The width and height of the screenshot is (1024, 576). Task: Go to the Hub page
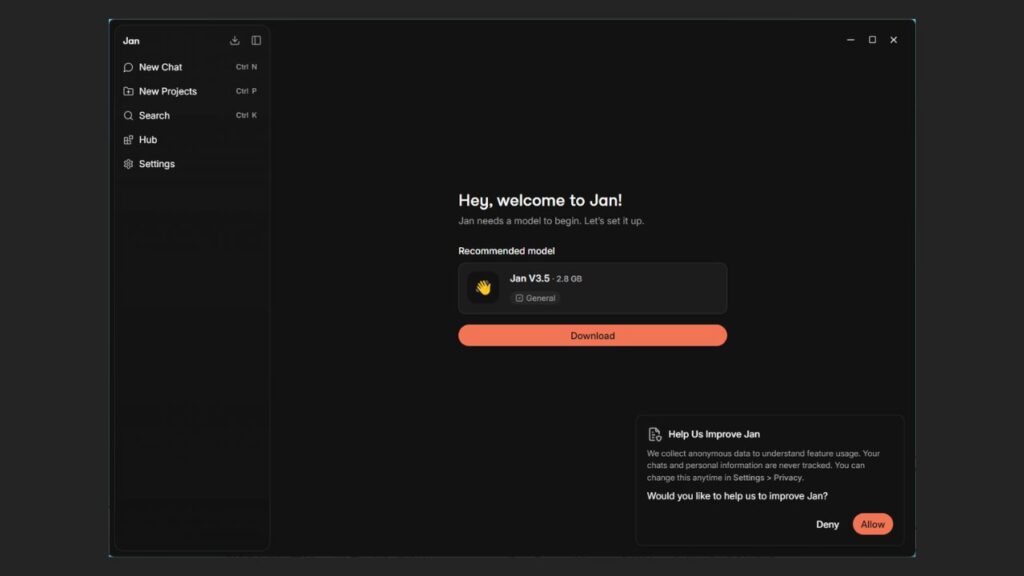click(x=191, y=140)
